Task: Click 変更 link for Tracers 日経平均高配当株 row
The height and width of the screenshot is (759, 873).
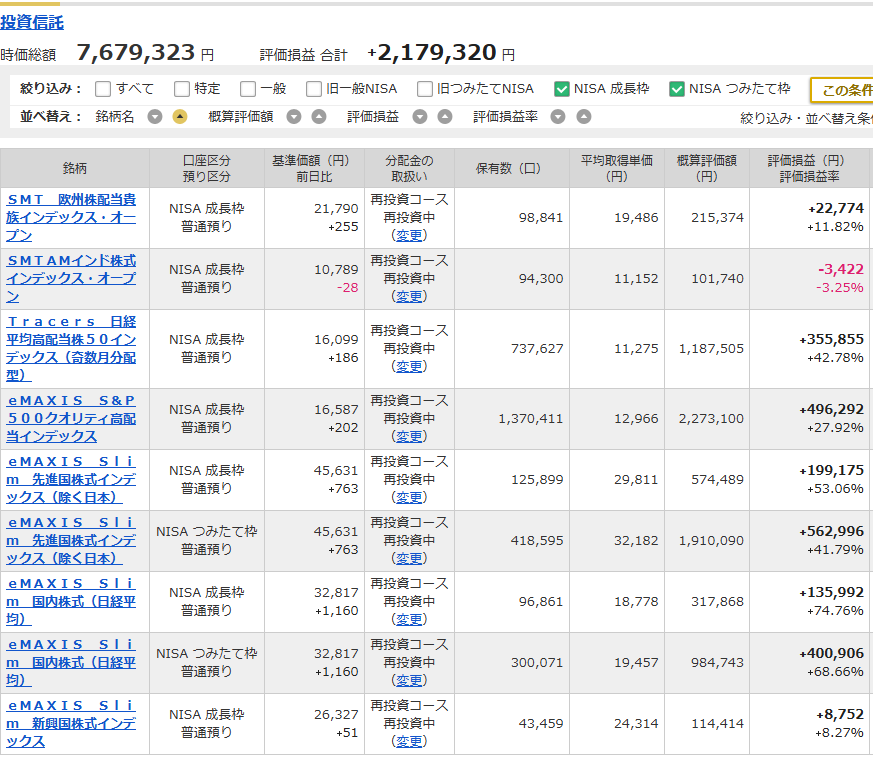Action: pyautogui.click(x=409, y=366)
